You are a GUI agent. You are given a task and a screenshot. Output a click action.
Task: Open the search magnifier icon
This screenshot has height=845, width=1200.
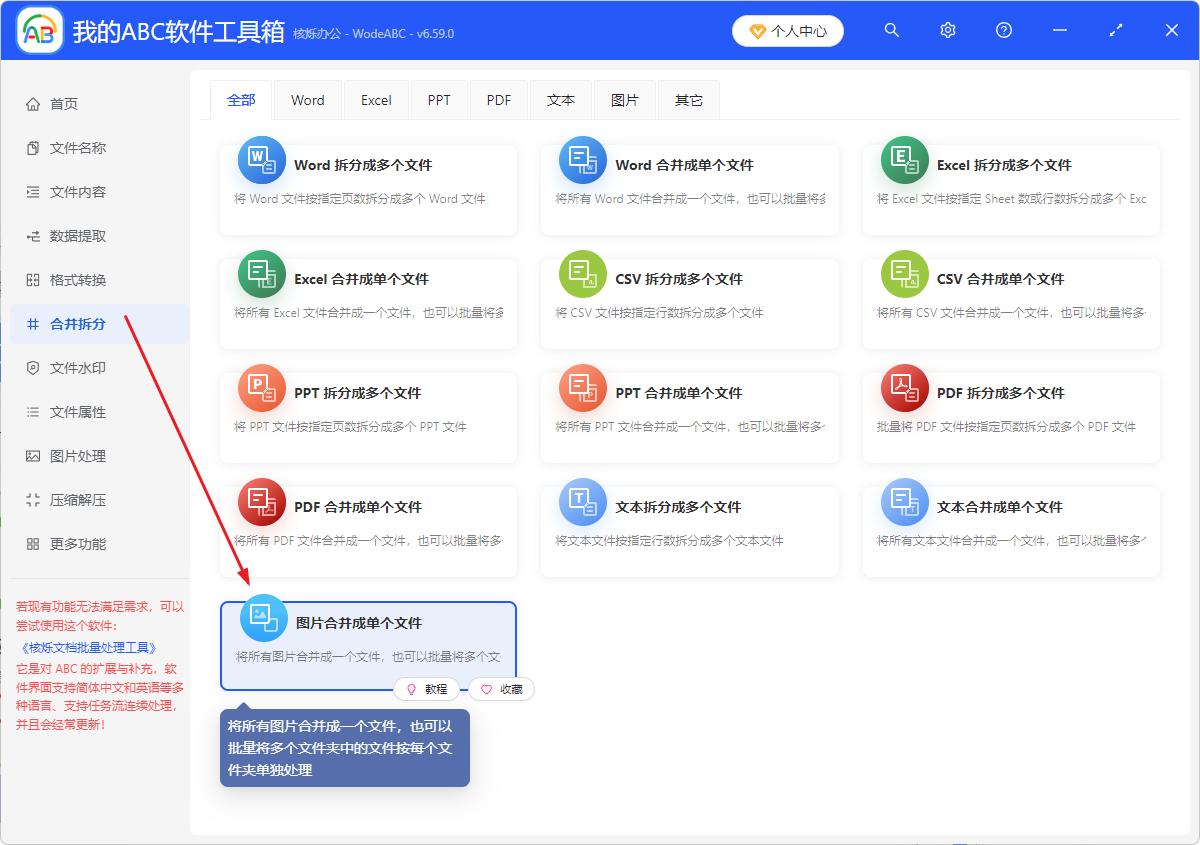click(891, 30)
